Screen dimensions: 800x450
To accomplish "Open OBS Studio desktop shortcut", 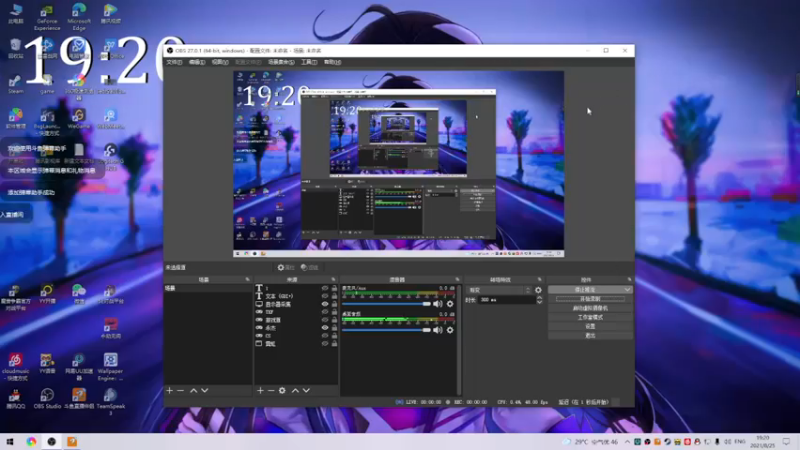I will (47, 394).
